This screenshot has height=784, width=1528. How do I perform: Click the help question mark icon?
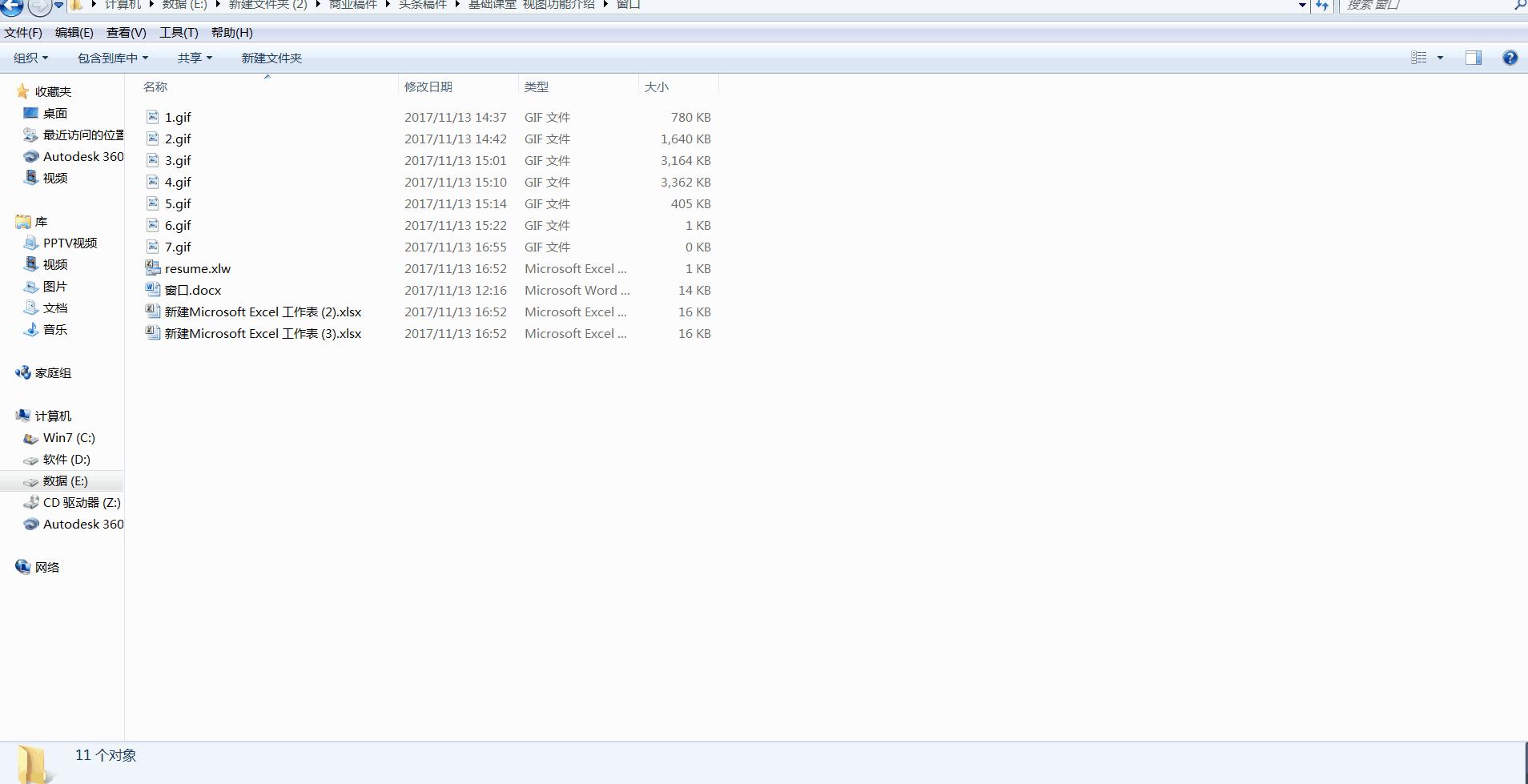click(1510, 58)
